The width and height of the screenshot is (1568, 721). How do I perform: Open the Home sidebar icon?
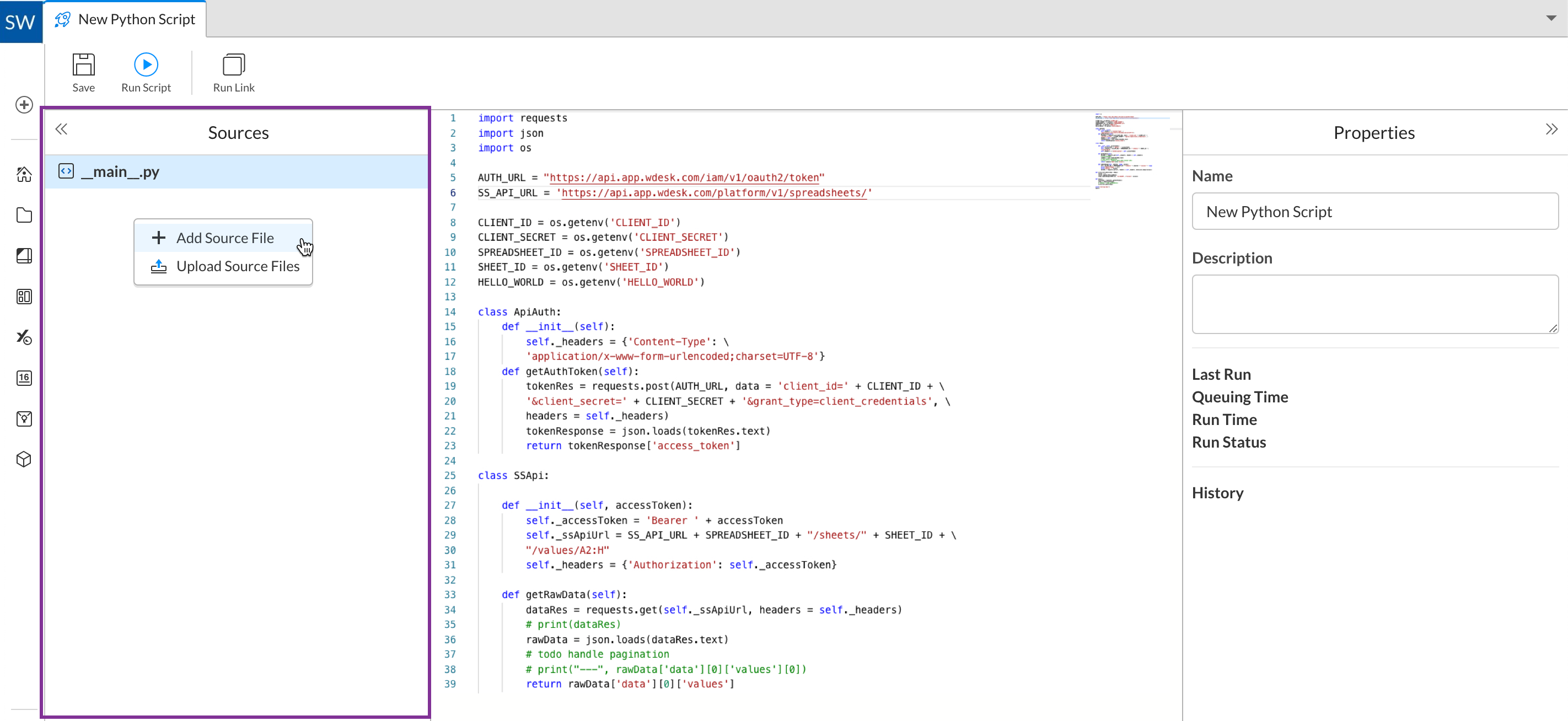coord(23,175)
